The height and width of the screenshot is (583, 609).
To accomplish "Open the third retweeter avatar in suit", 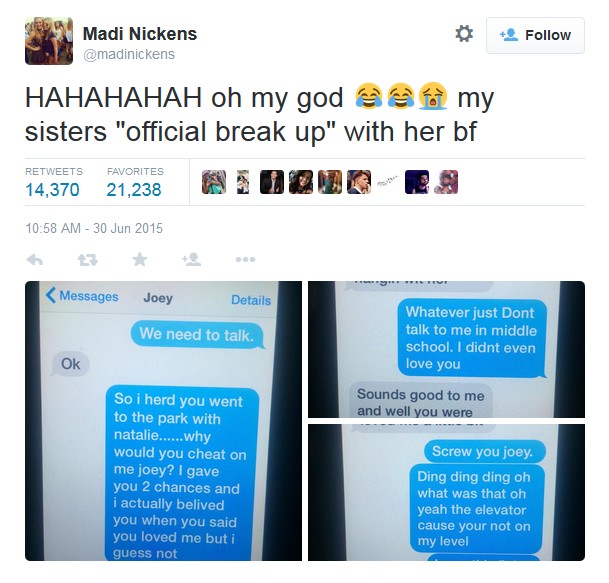I will coord(272,182).
